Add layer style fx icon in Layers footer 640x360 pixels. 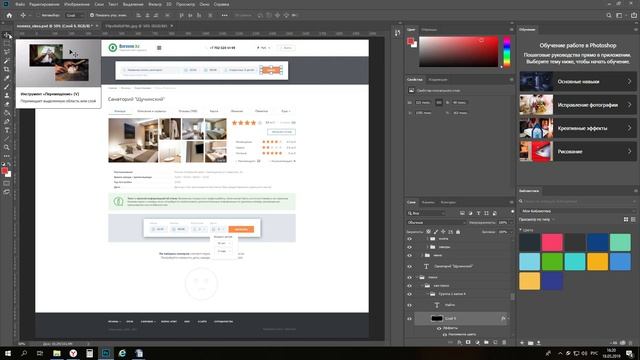coord(459,342)
